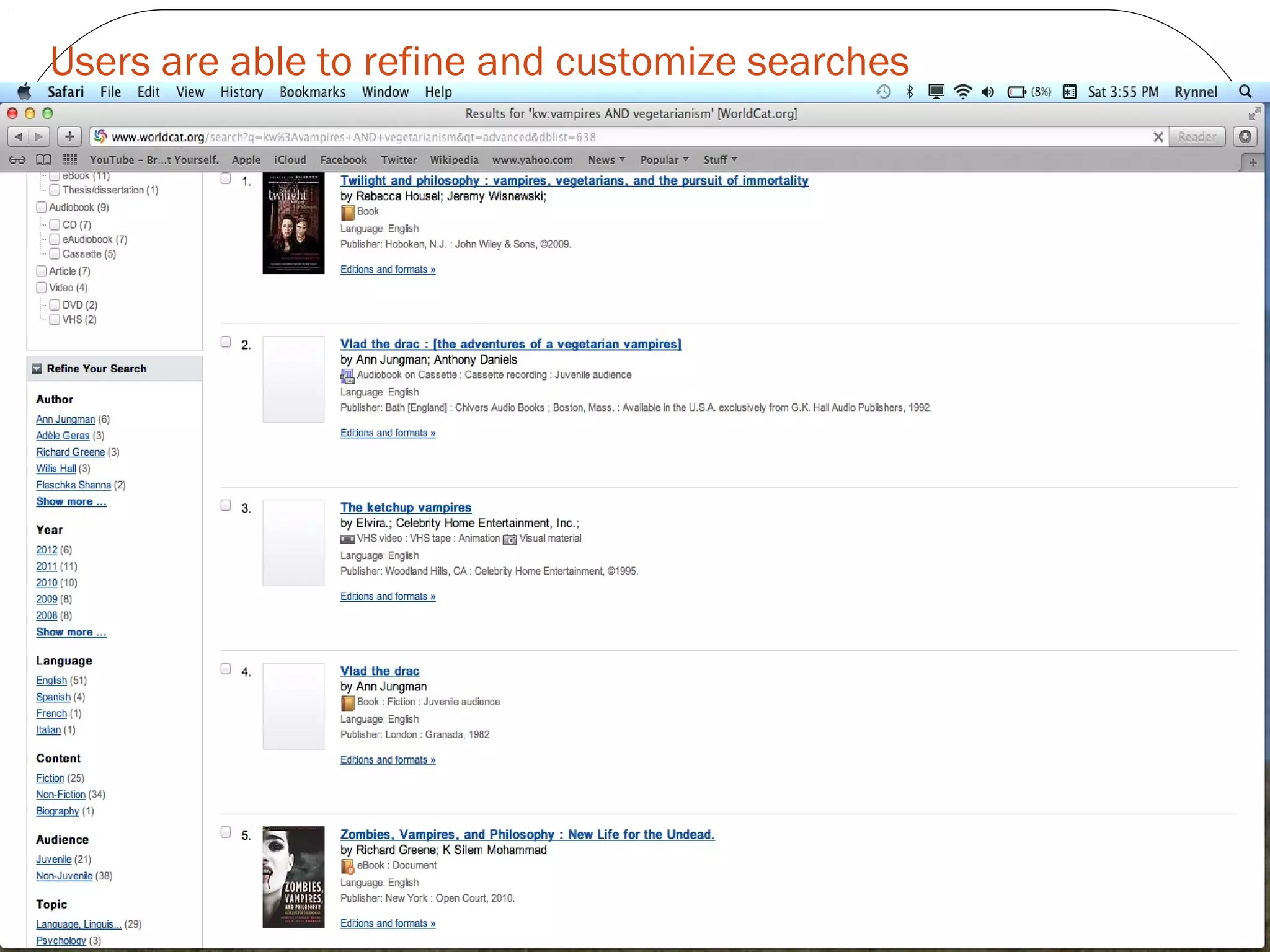
Task: Open the Bookmarks menu
Action: [x=313, y=92]
